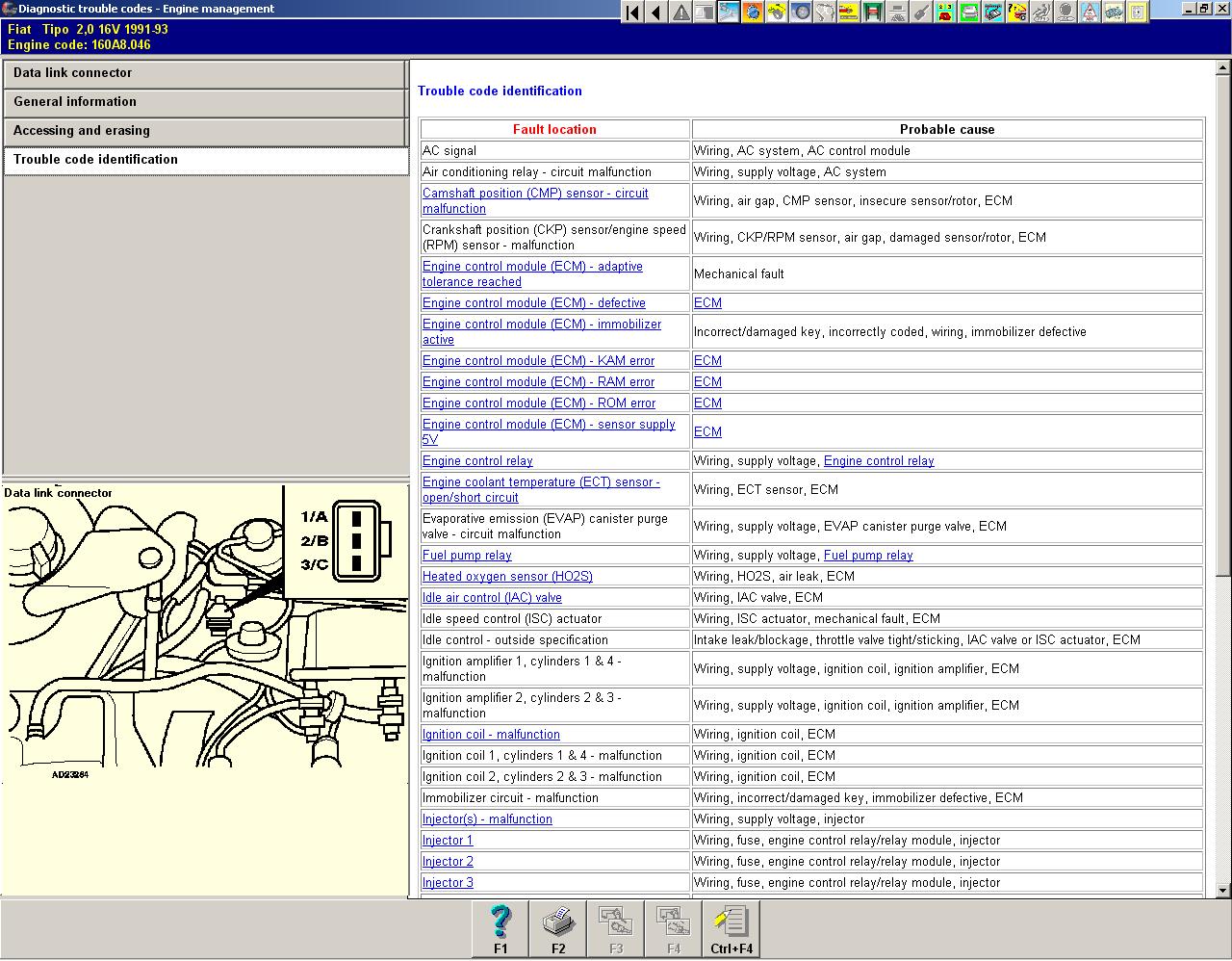
Task: Open Idle air control (IAC) valve link
Action: click(x=492, y=597)
